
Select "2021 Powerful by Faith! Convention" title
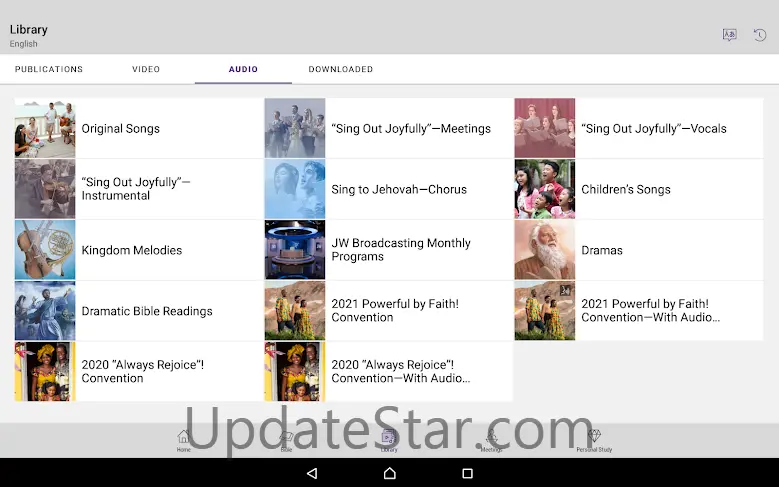(395, 311)
